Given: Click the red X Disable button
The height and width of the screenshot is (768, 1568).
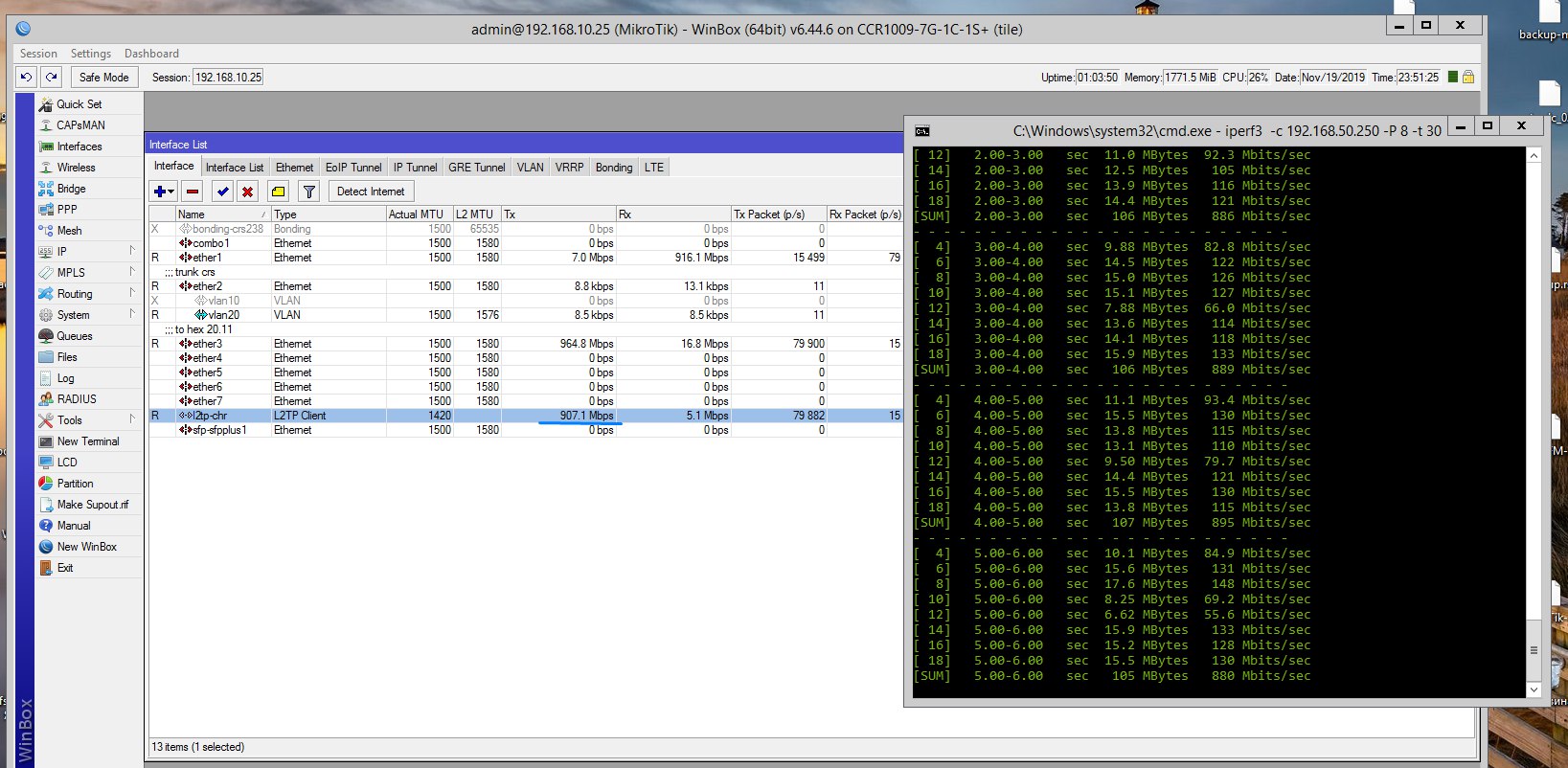Looking at the screenshot, I should click(247, 191).
